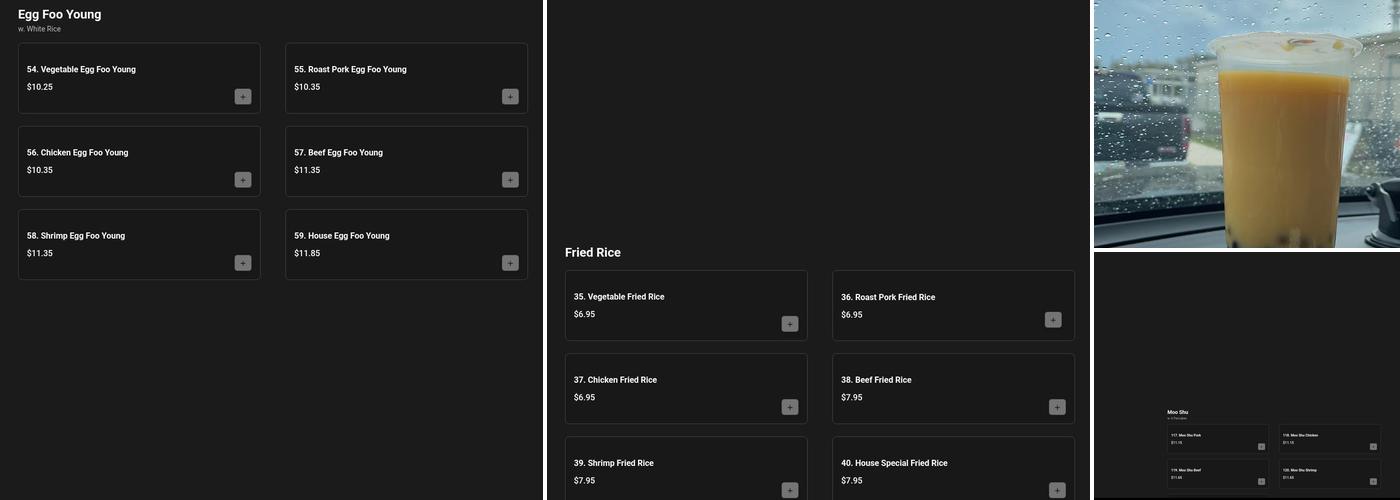Viewport: 1400px width, 500px height.
Task: Add Beef Fried Rice to order
Action: (x=1057, y=407)
